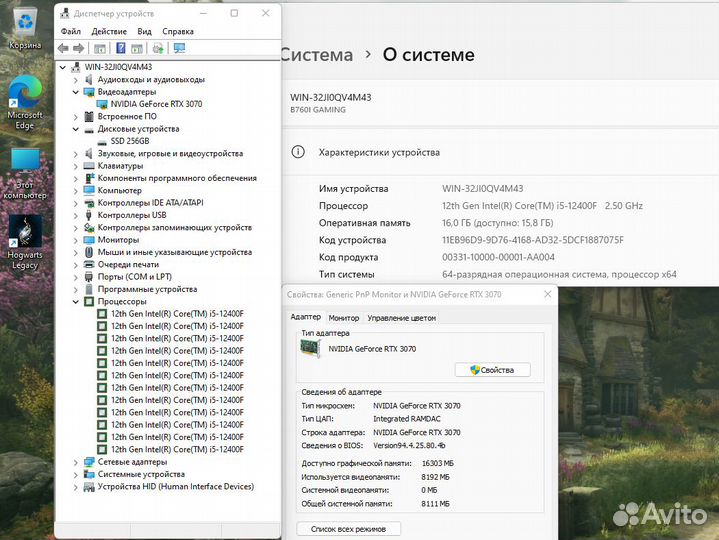
Task: Select the SSD 256GB disk entry
Action: click(130, 141)
